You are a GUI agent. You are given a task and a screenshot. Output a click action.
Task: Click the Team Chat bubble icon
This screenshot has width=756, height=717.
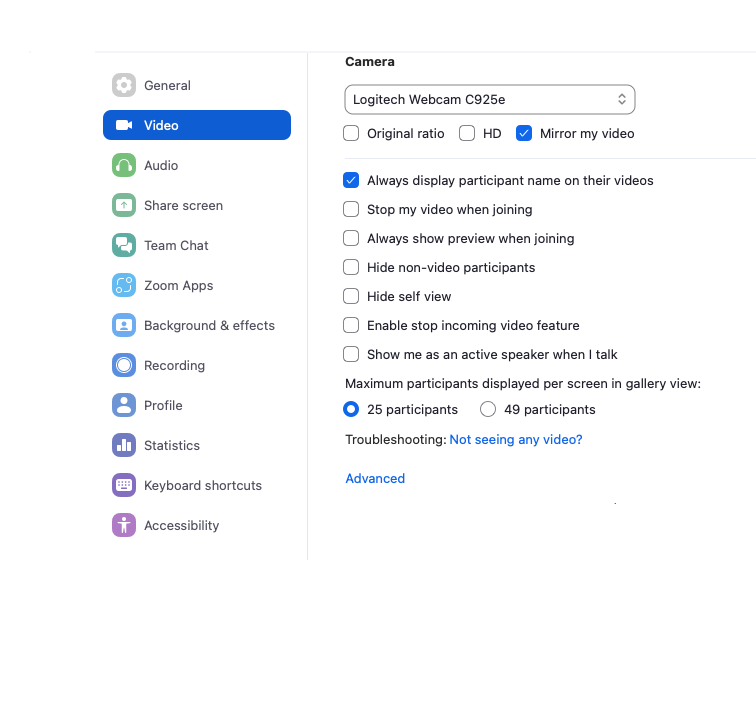point(124,245)
